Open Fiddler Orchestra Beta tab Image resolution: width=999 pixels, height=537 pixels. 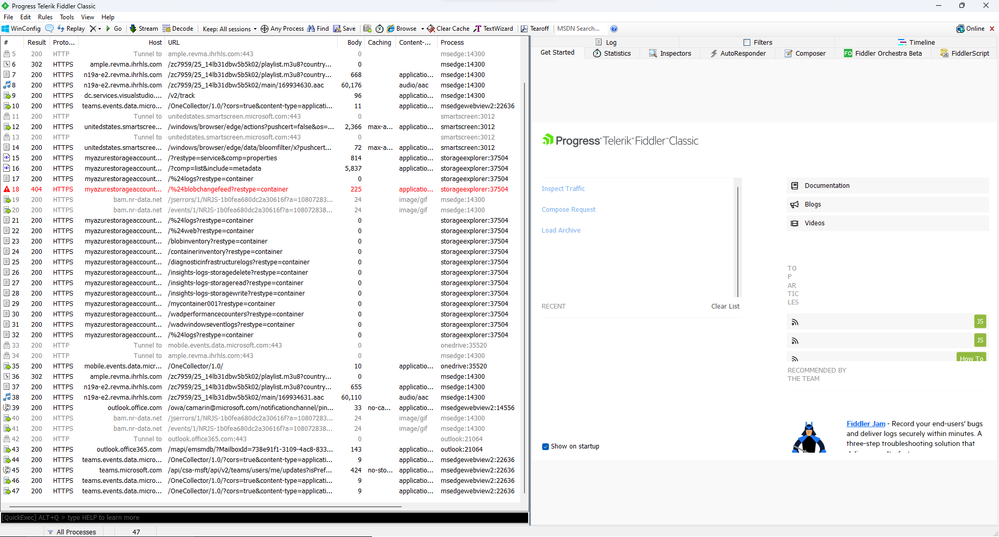(x=882, y=54)
